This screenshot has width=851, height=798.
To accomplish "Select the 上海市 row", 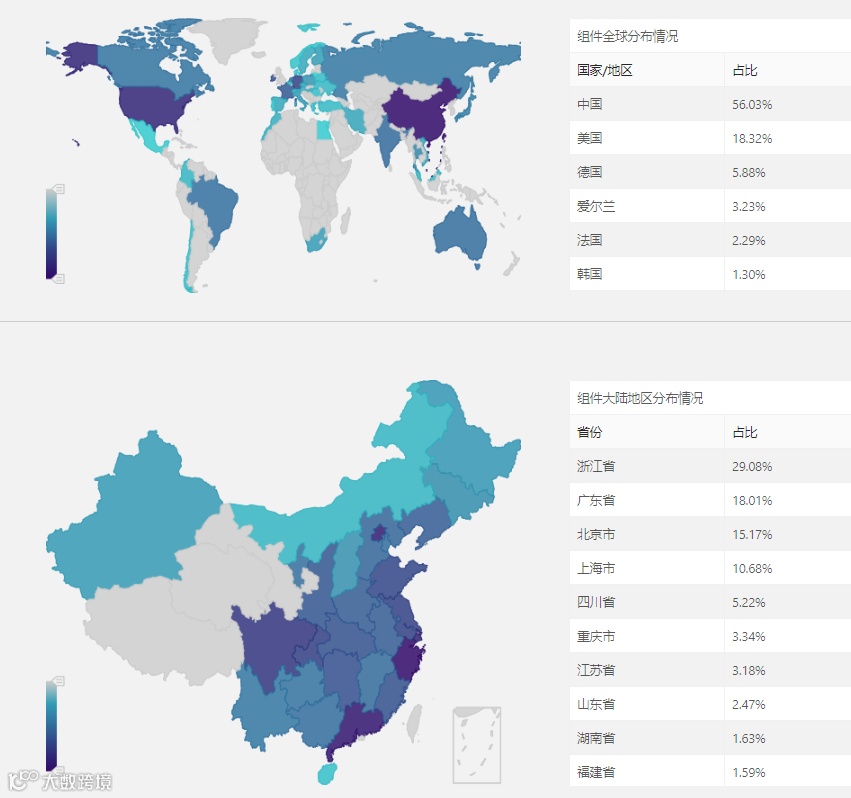I will 710,568.
